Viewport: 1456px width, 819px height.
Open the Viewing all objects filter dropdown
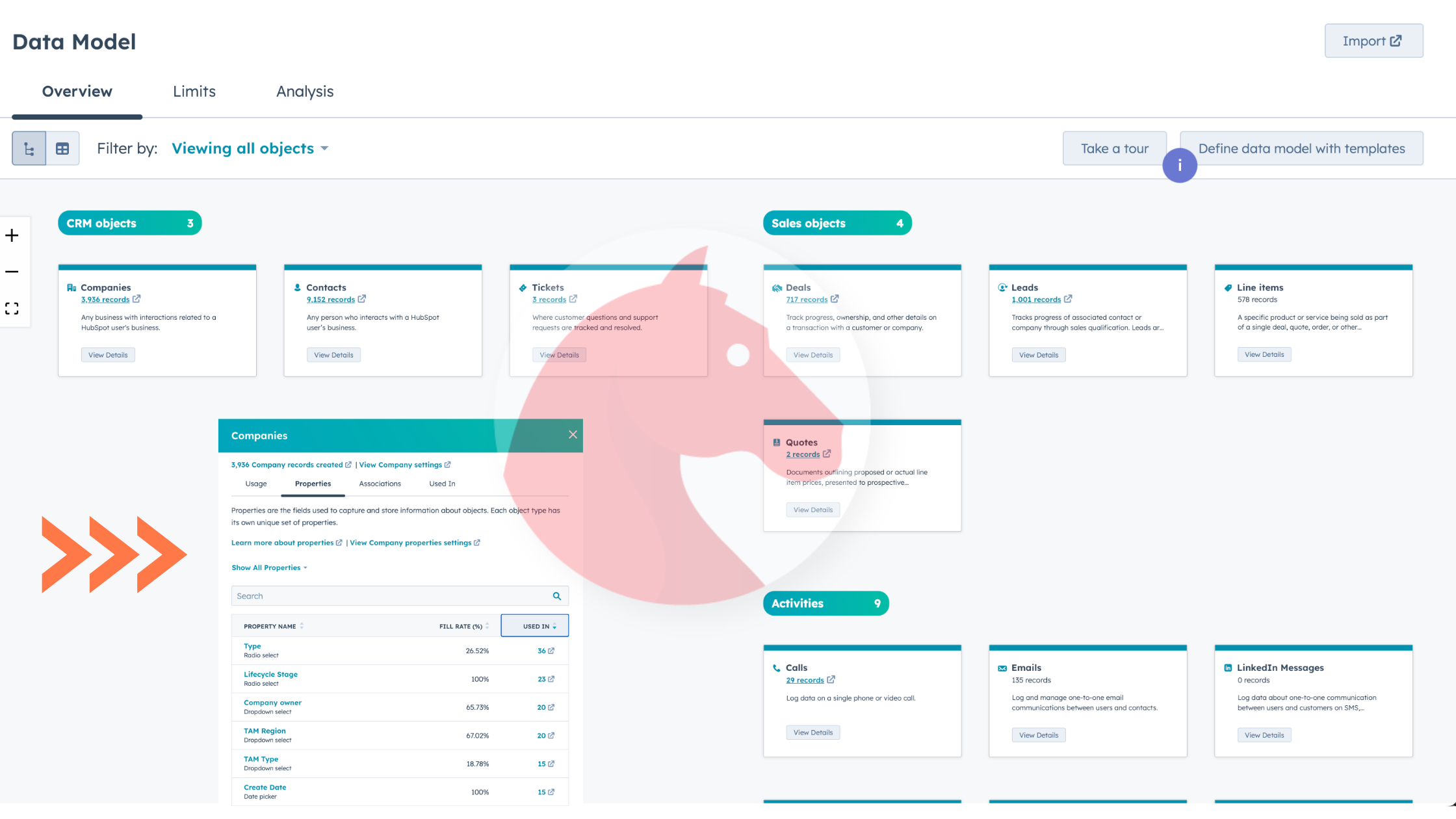tap(250, 148)
